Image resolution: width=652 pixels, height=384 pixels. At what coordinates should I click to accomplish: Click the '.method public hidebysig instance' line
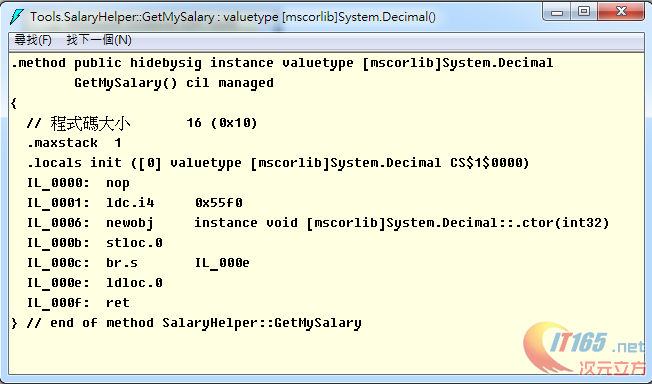click(x=282, y=63)
